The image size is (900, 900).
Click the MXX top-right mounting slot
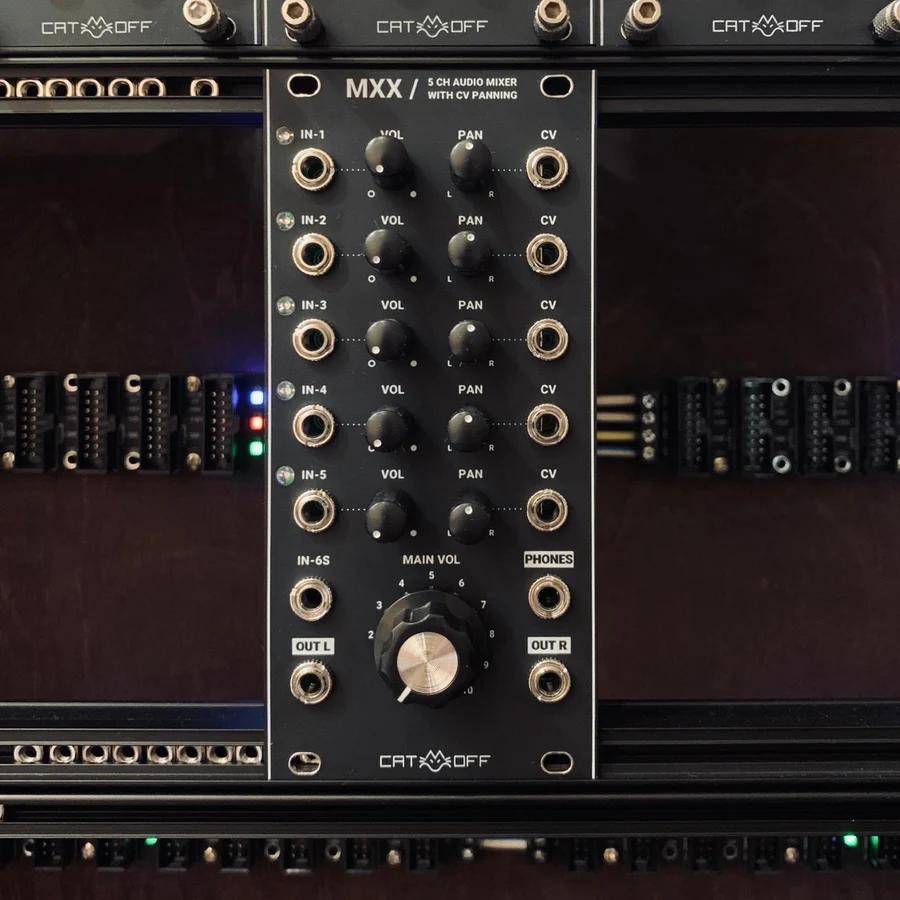tap(556, 86)
